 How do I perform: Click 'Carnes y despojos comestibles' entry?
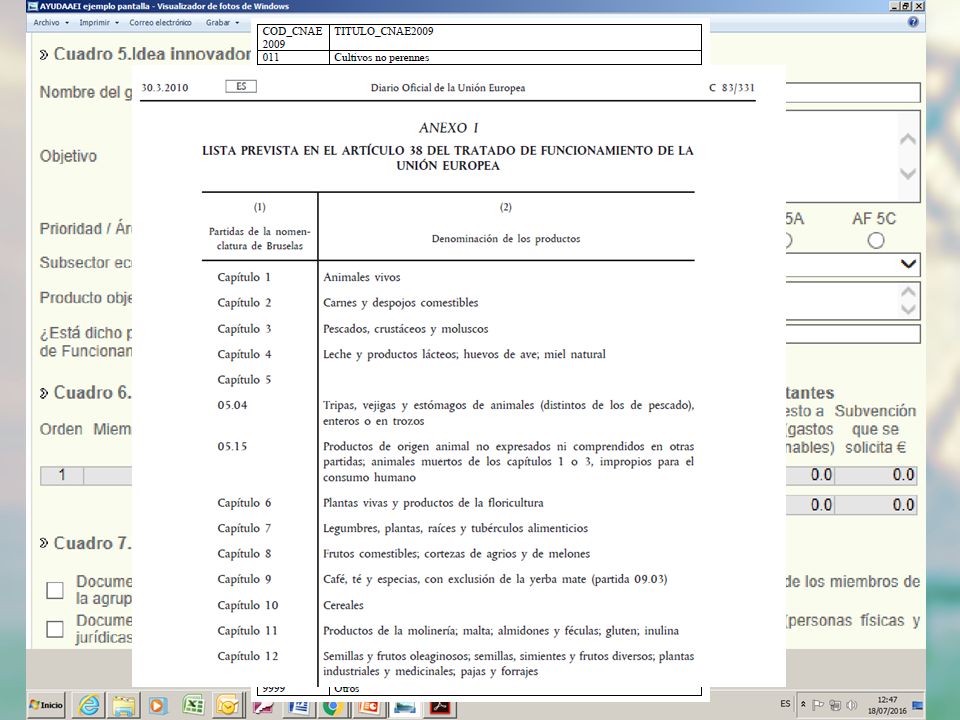400,303
